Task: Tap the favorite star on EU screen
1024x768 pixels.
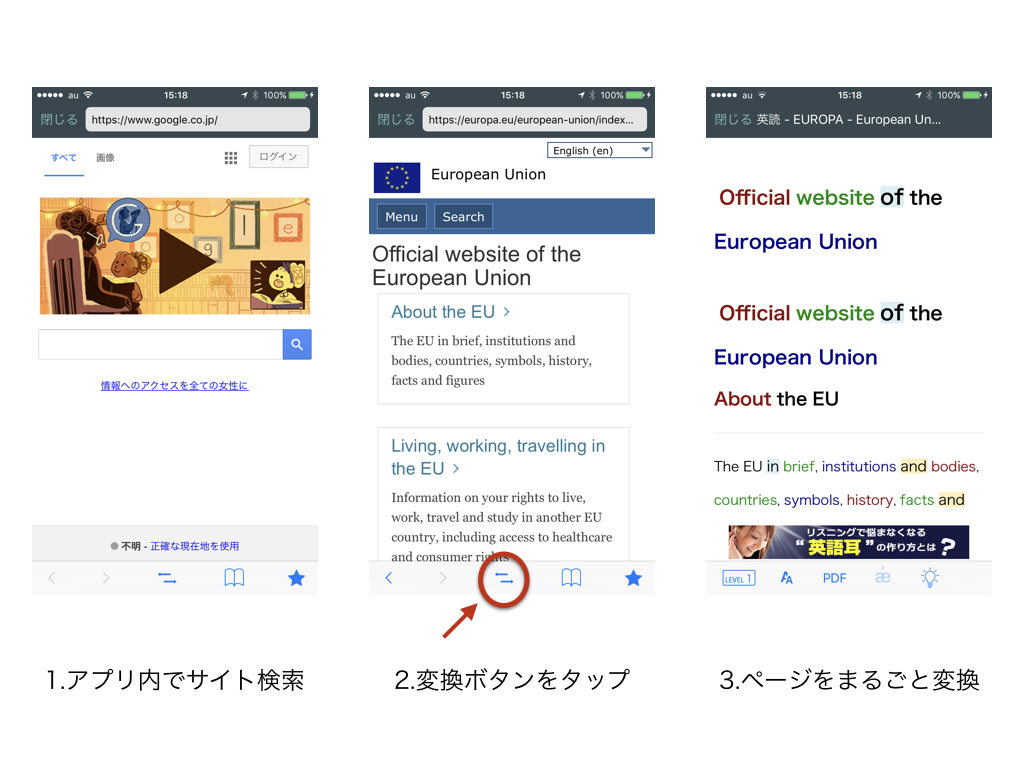Action: point(633,578)
